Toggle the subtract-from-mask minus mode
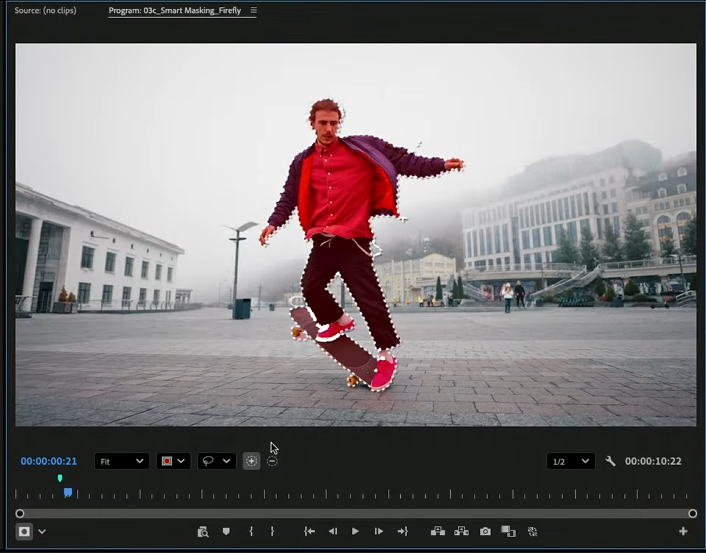 272,461
